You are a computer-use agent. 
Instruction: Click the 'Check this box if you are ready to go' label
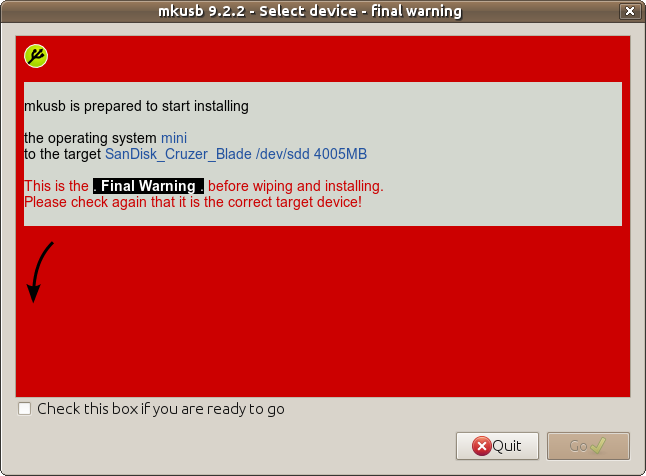tap(161, 409)
